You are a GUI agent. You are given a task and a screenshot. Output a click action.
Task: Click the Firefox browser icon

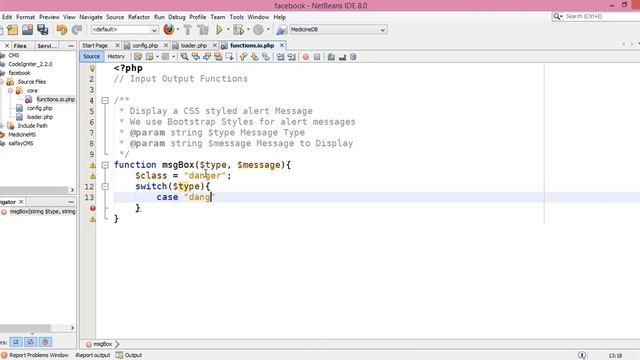click(x=169, y=29)
